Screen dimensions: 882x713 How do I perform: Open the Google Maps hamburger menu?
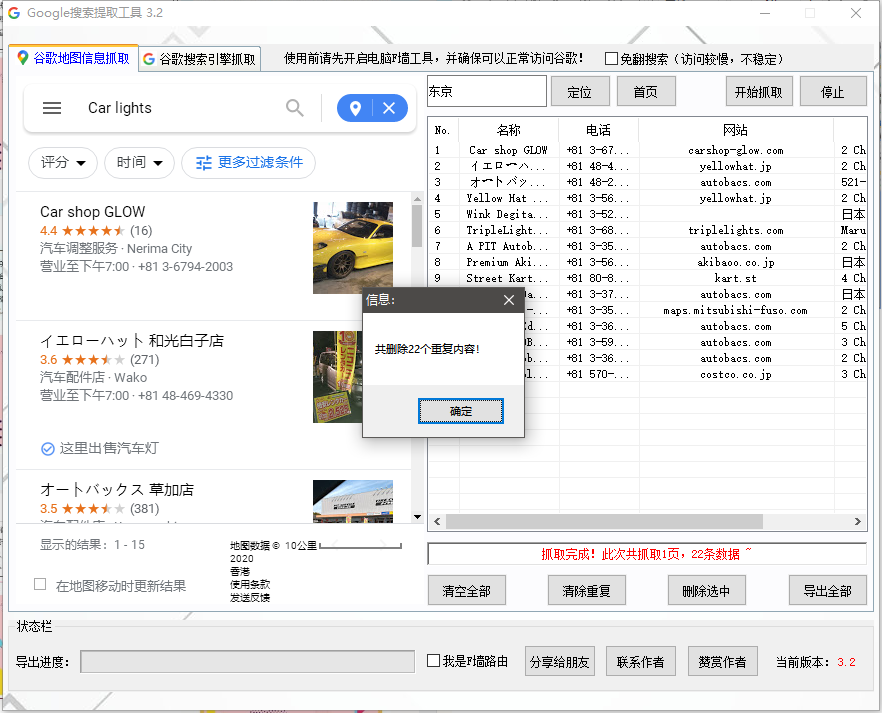coord(52,108)
